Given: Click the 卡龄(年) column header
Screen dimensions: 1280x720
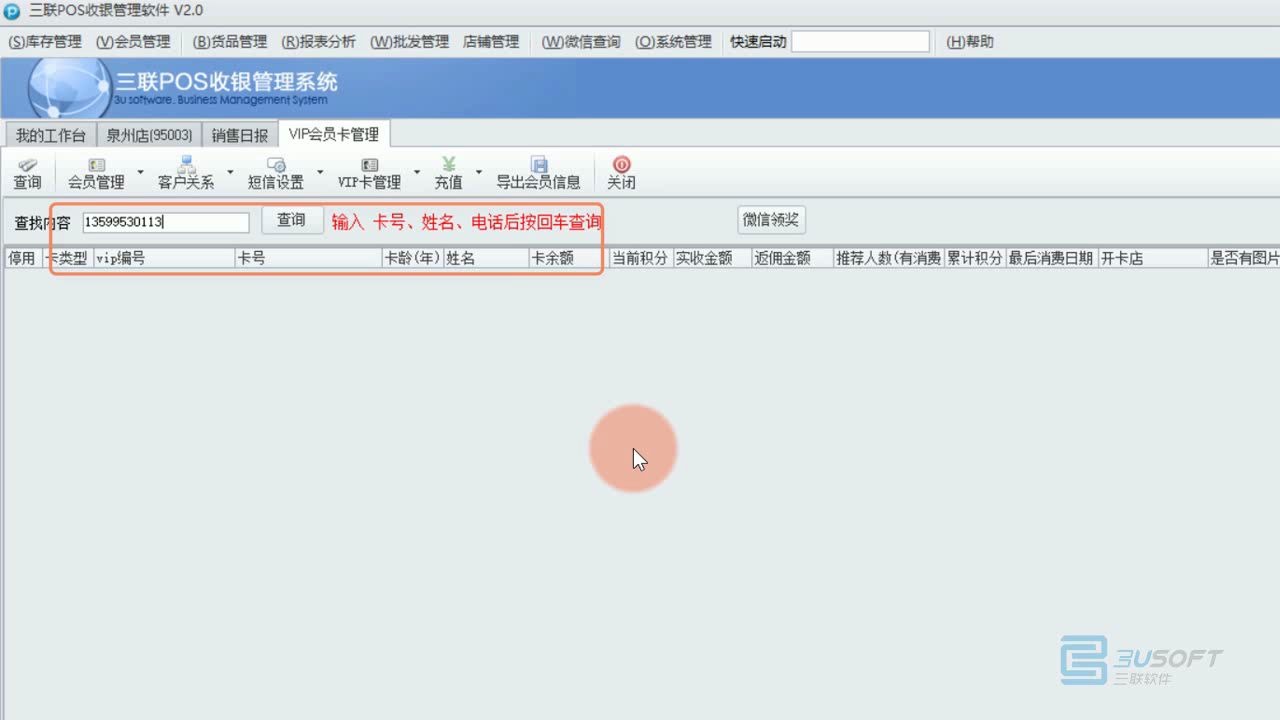Looking at the screenshot, I should click(x=413, y=258).
